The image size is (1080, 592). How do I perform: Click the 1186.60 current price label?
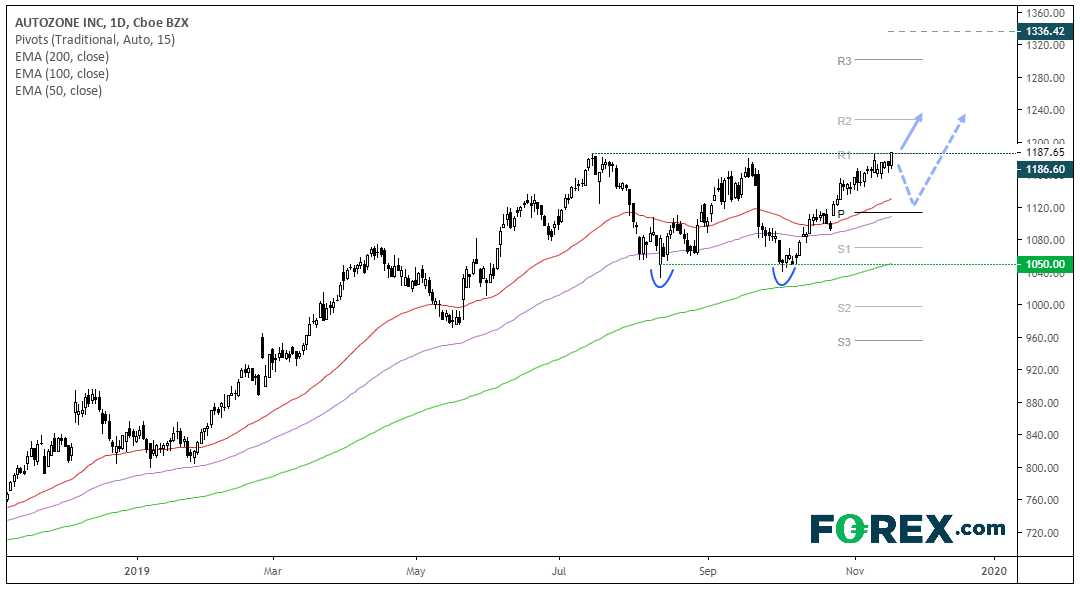[1045, 169]
